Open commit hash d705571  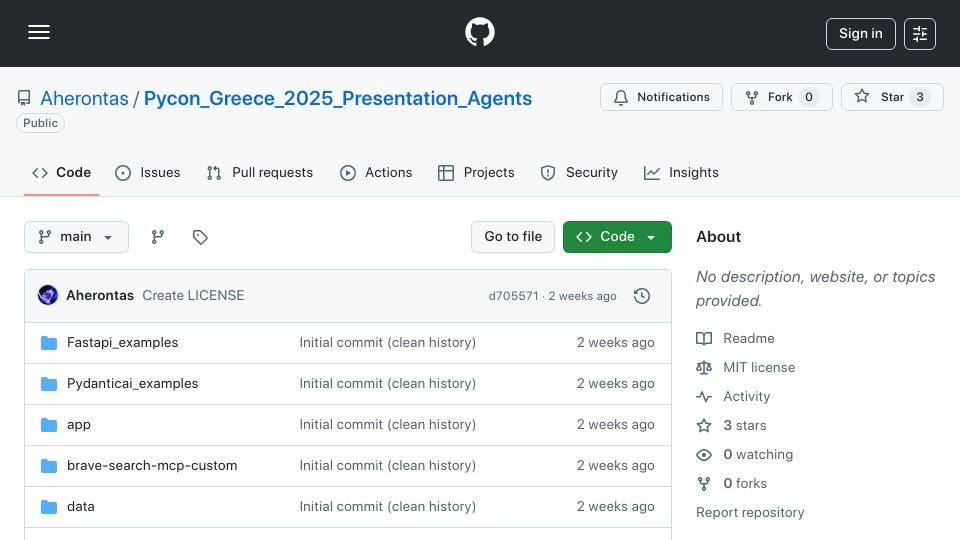513,296
